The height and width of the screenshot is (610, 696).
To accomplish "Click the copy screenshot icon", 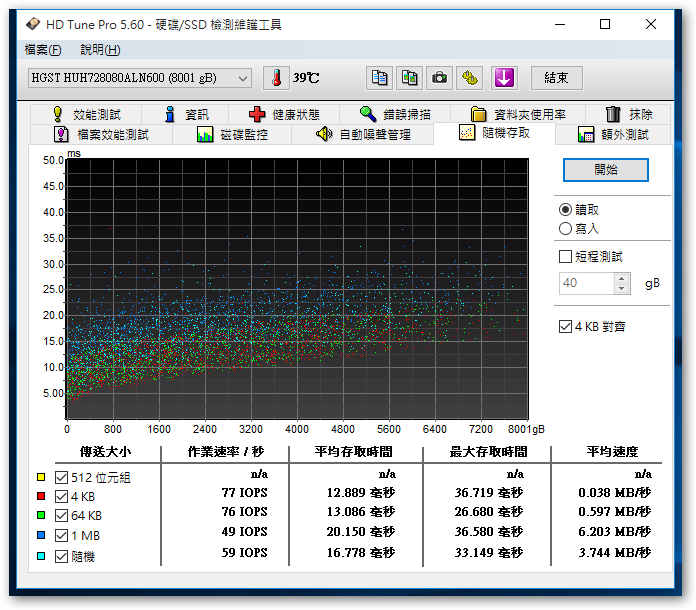I will click(x=409, y=78).
